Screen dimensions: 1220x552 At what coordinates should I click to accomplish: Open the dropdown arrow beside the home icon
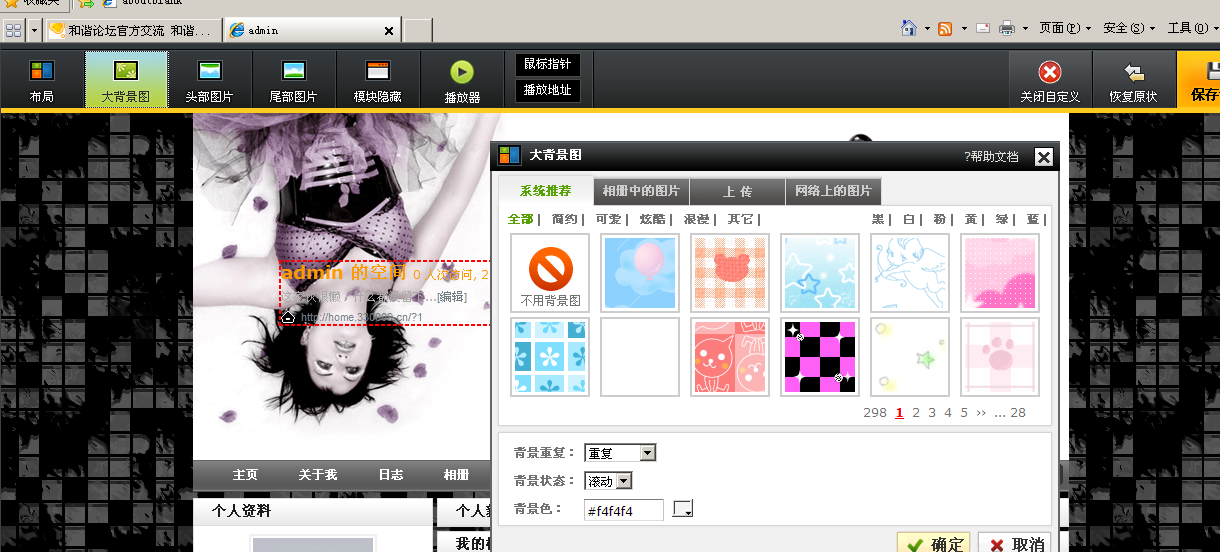coord(927,28)
